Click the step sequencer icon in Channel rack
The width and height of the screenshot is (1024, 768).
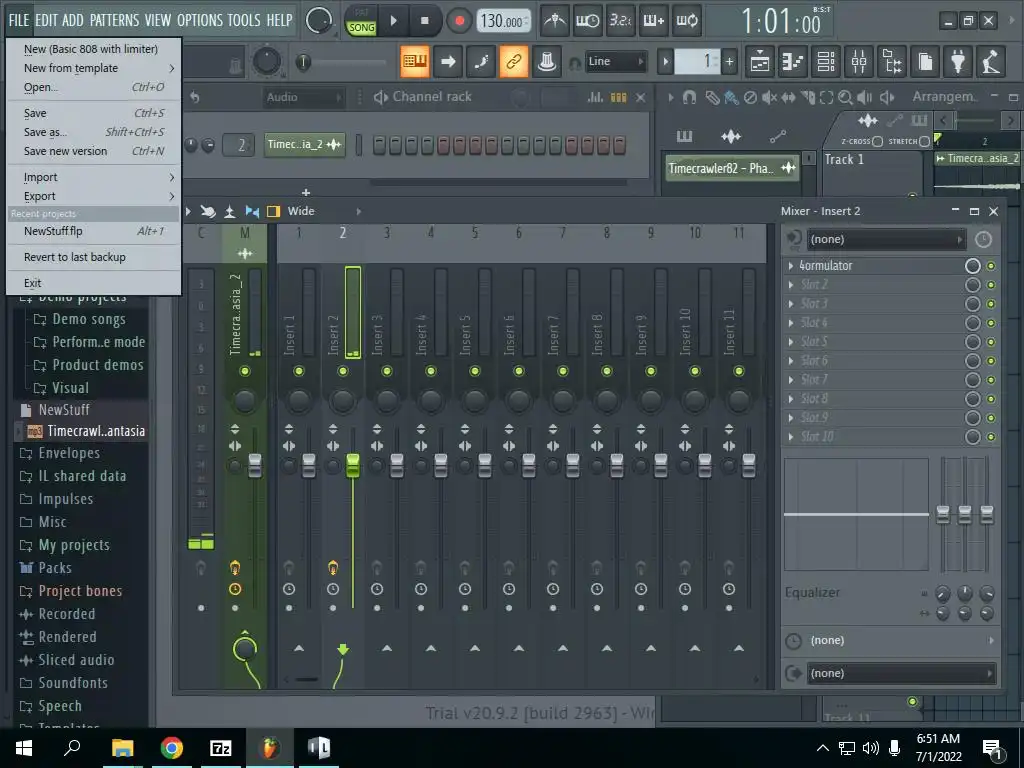[x=618, y=97]
